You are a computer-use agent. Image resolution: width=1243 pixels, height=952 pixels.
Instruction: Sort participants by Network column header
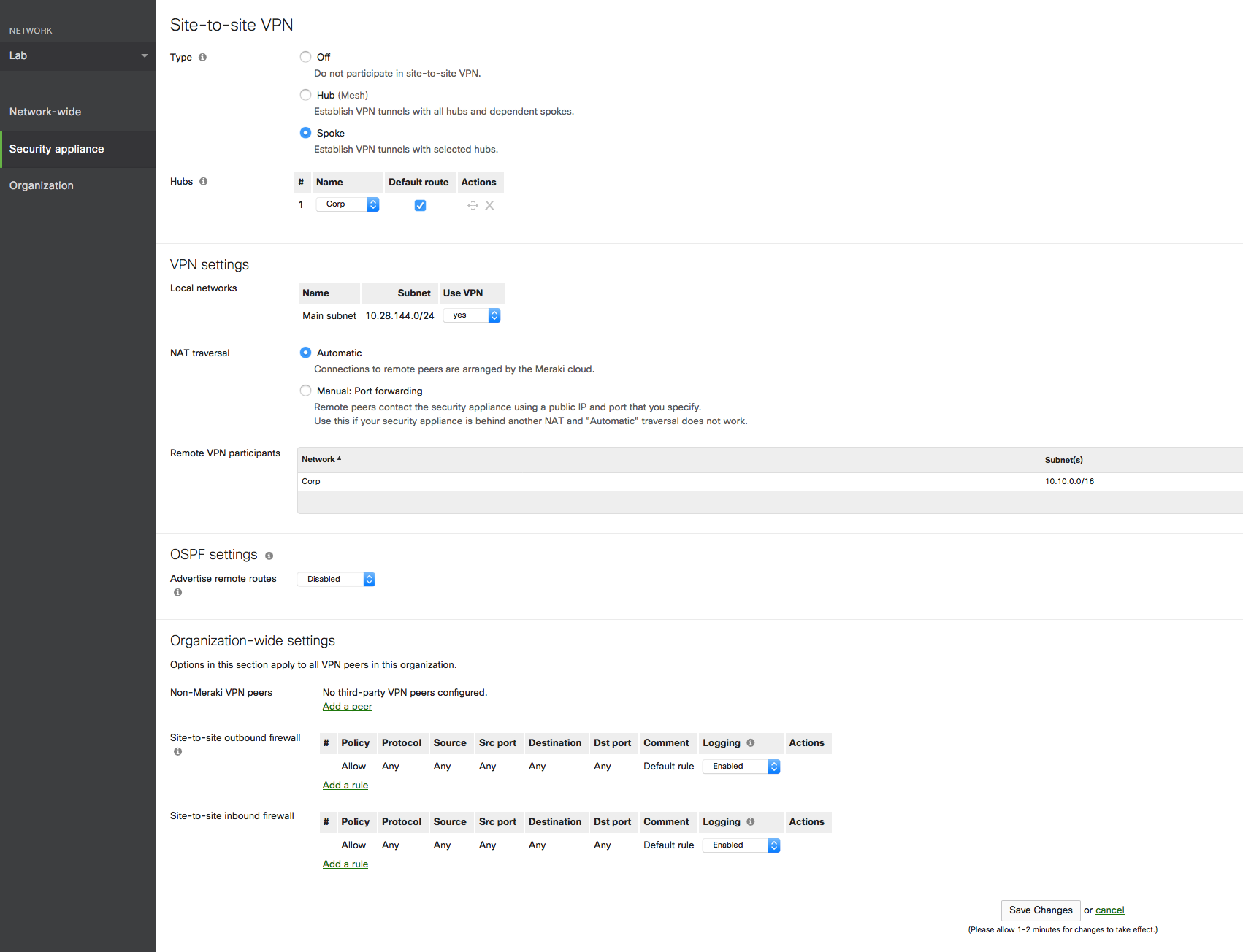[x=318, y=460]
